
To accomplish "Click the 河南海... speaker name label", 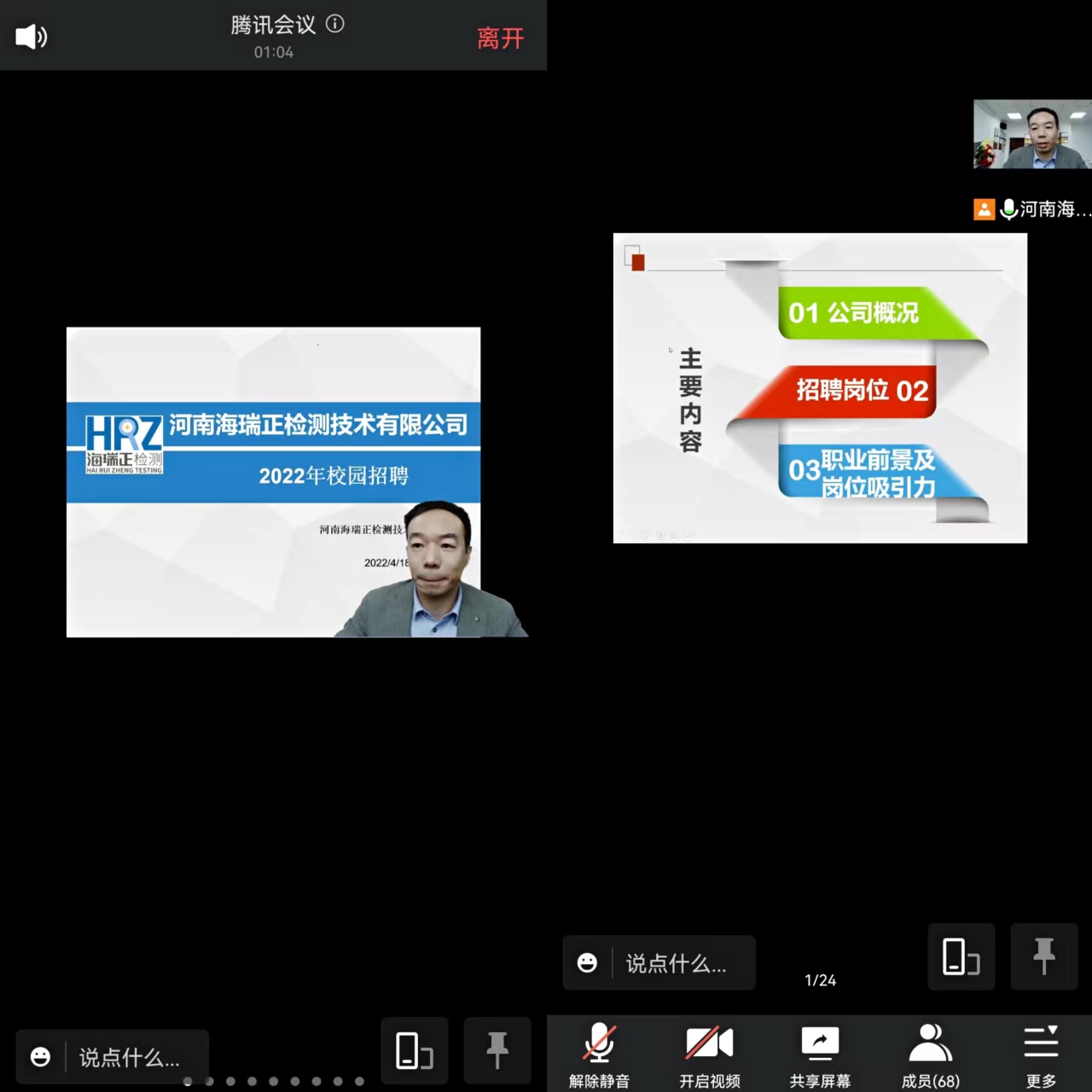I will 1054,209.
